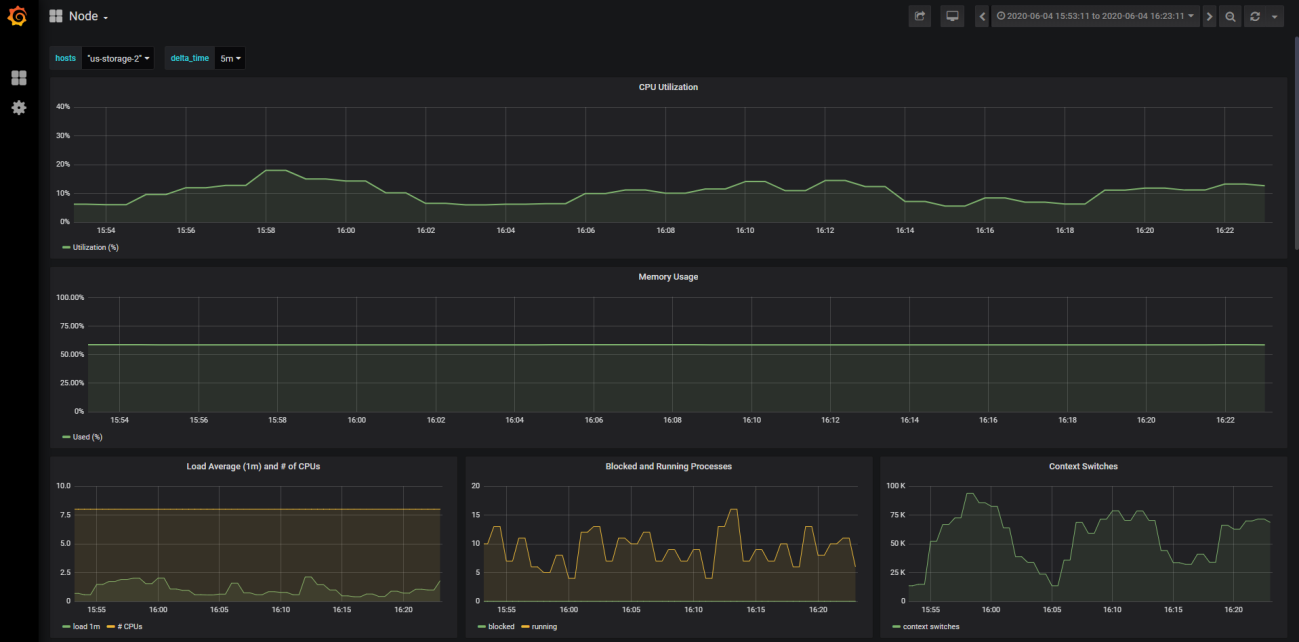Open Dashboards from the sidebar grid icon
1299x642 pixels.
18,78
